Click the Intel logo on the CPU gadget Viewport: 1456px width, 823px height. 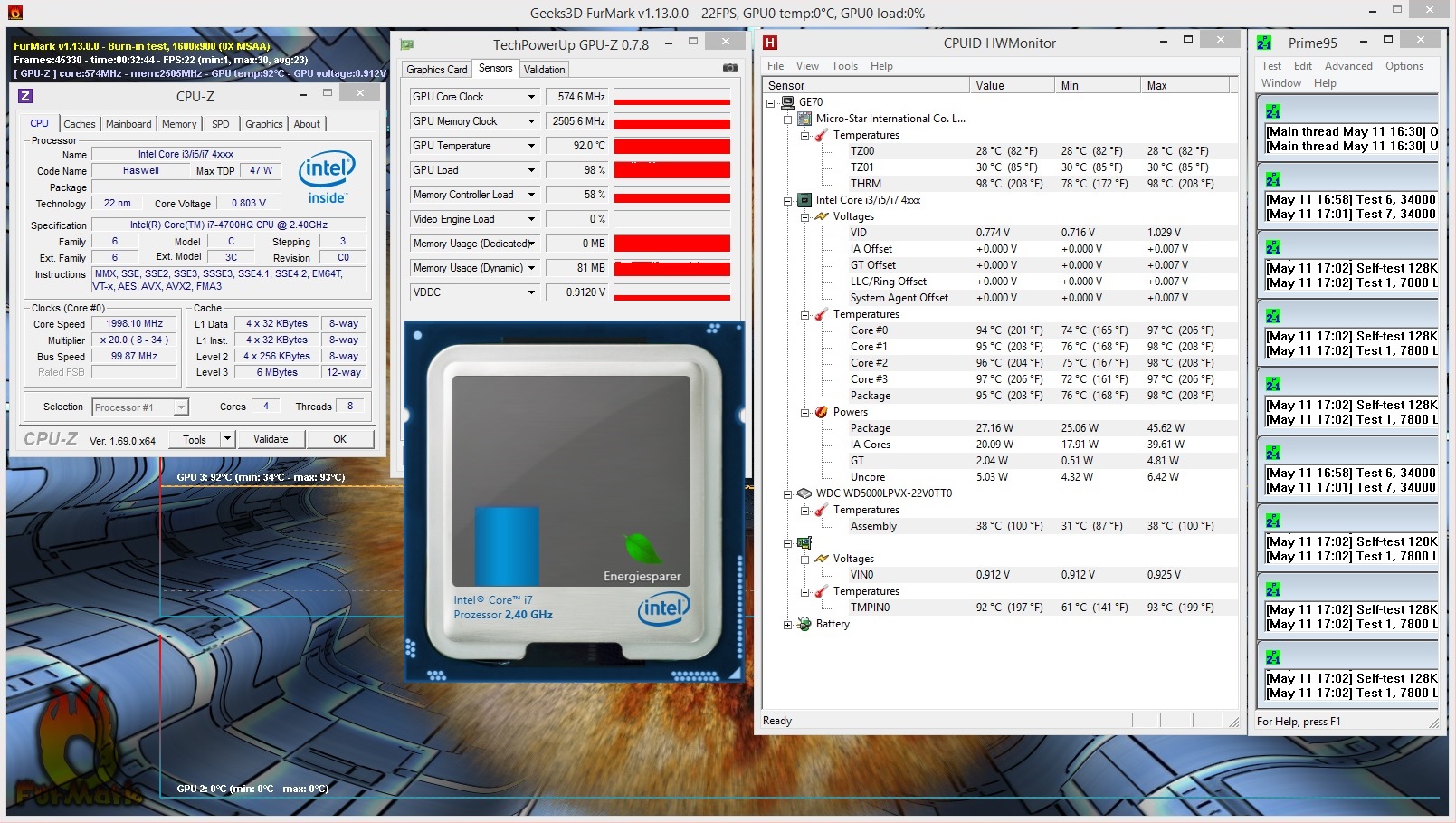pyautogui.click(x=664, y=608)
